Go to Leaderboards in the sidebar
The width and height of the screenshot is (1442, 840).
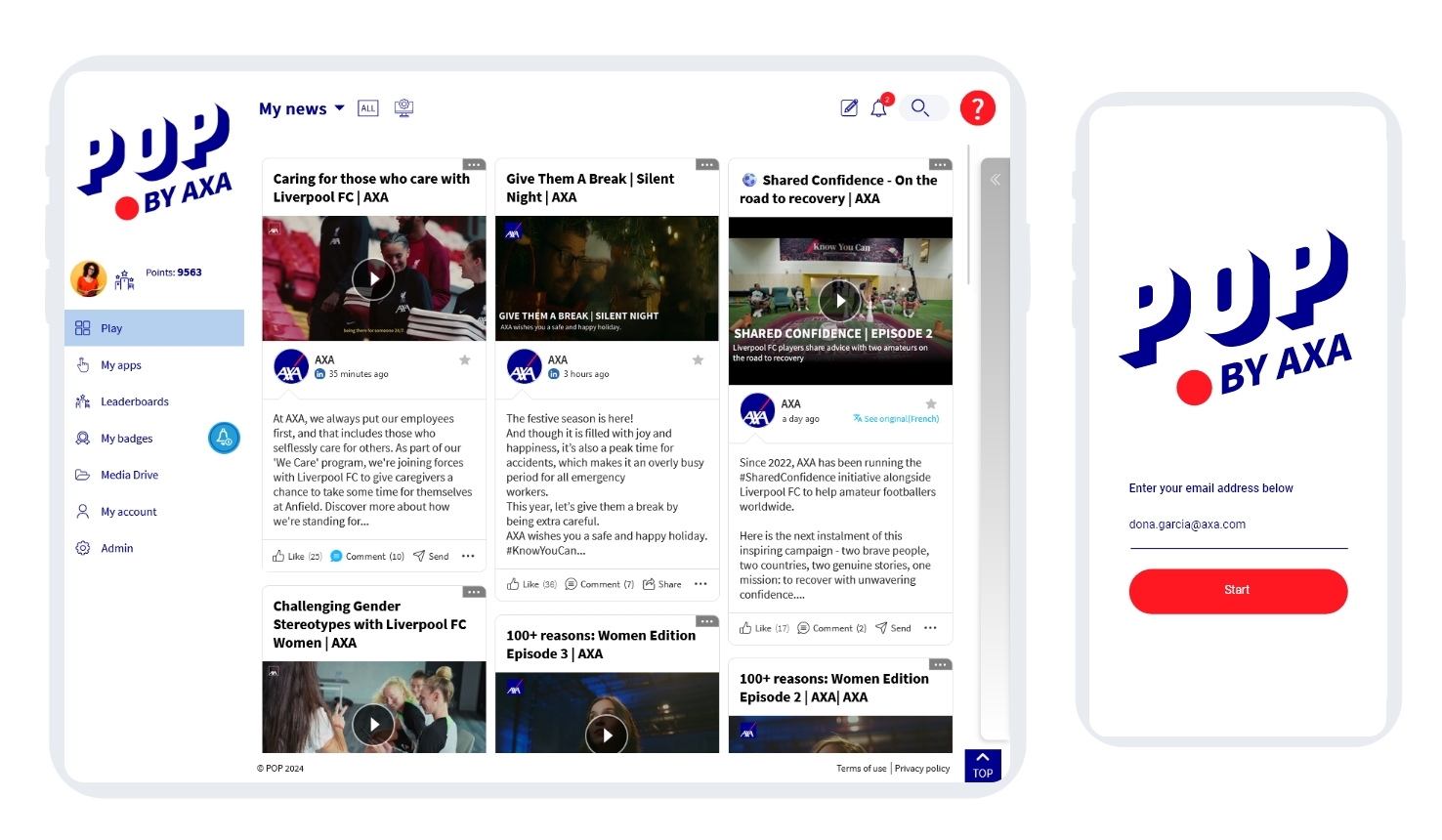(154, 401)
